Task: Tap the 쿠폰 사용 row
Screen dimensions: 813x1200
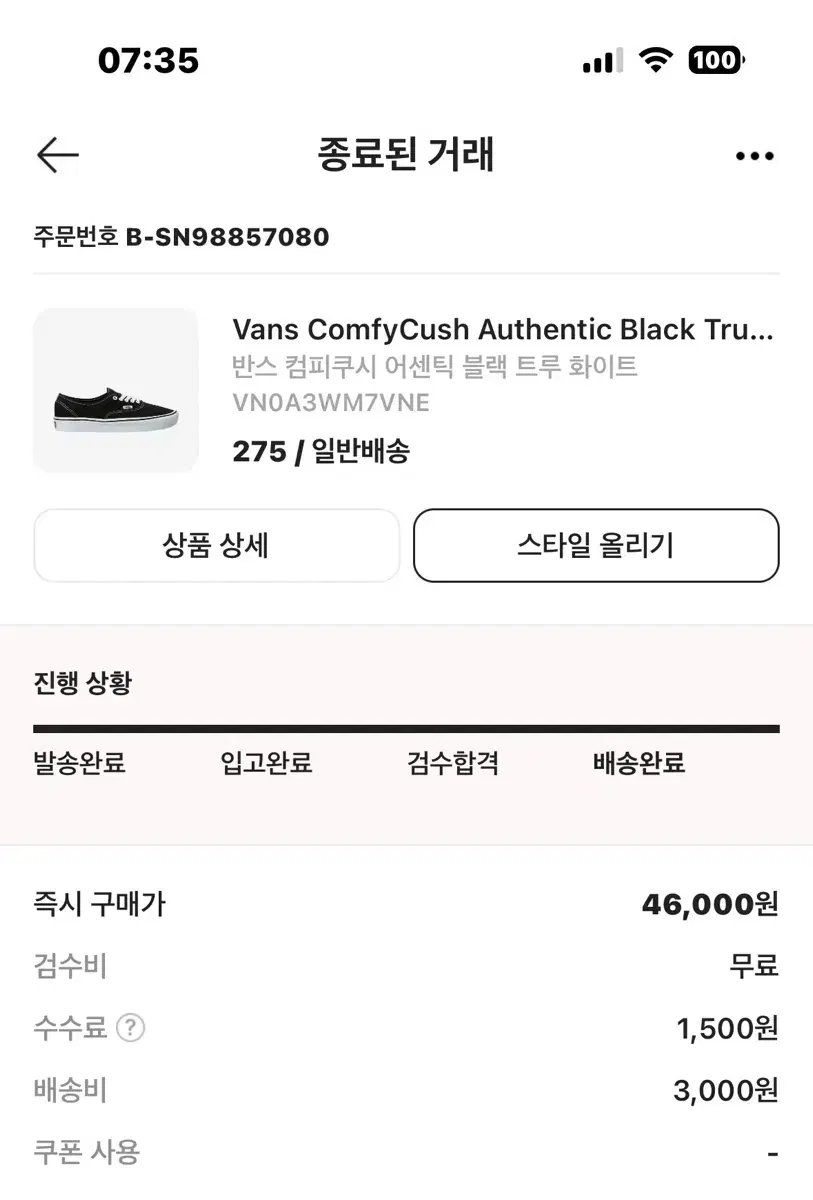Action: click(406, 1152)
